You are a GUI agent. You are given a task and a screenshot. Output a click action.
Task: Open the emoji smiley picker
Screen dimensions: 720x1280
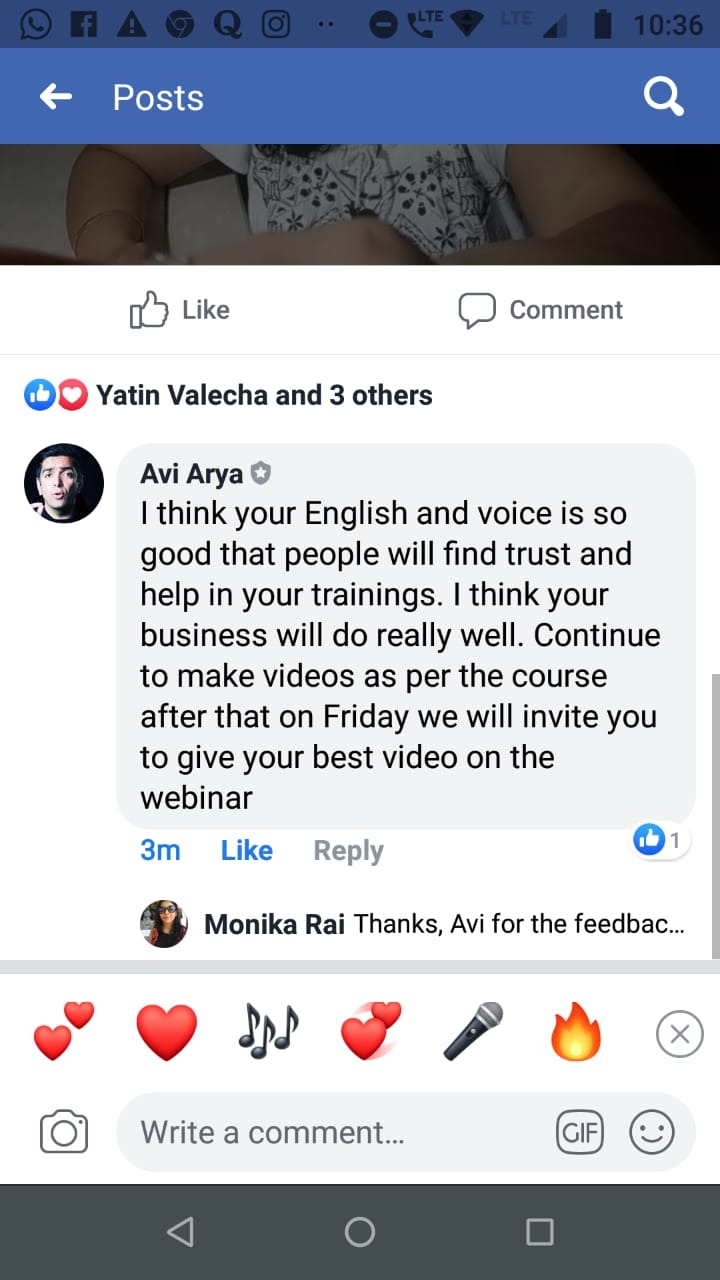tap(652, 1133)
